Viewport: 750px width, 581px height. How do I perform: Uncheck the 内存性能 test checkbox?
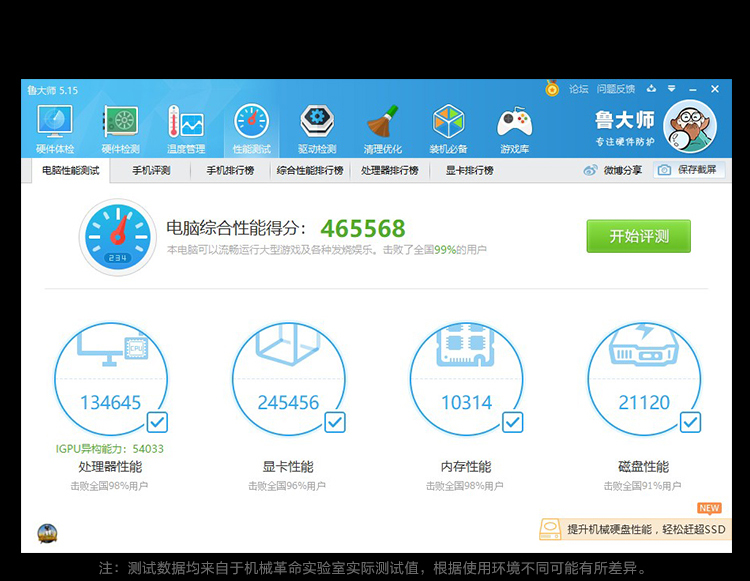point(513,422)
